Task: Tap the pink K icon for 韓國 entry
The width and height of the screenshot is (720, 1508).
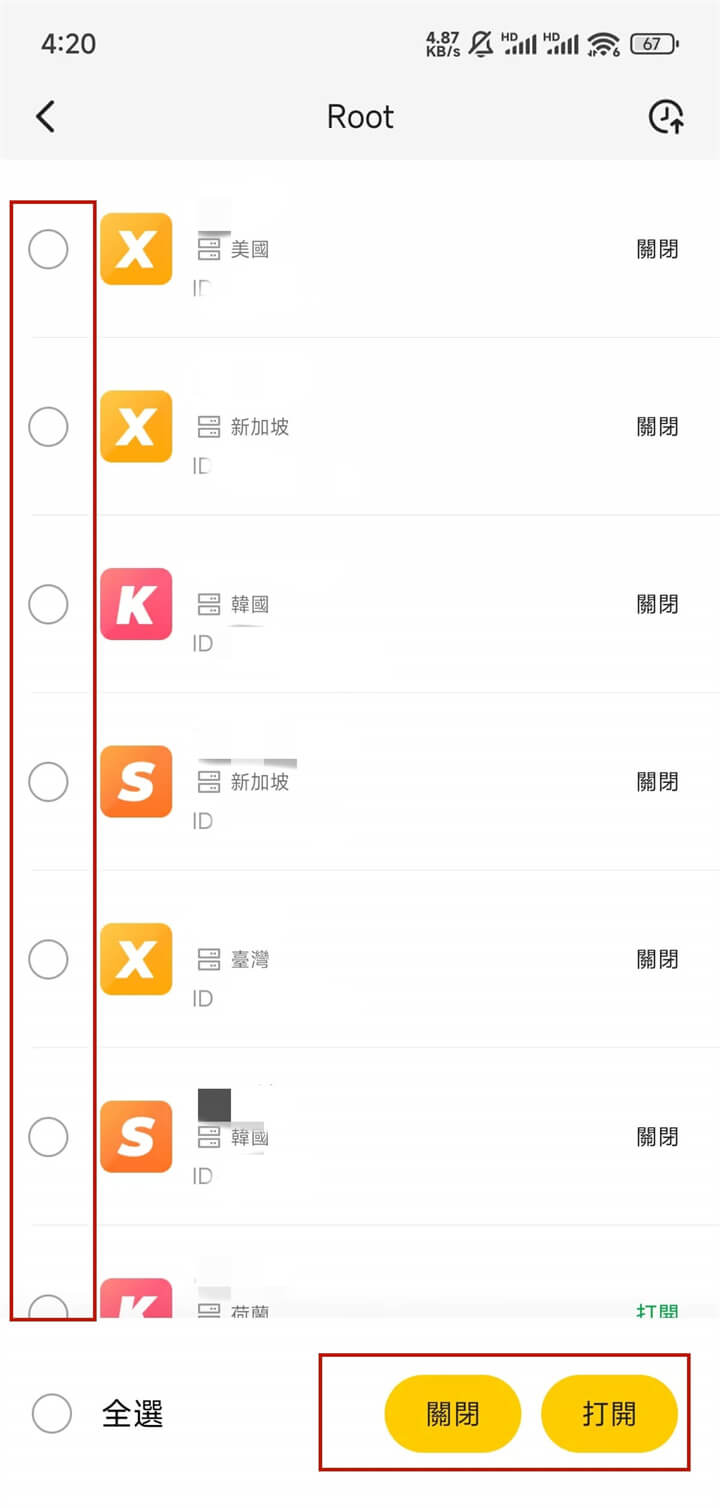Action: (x=136, y=604)
